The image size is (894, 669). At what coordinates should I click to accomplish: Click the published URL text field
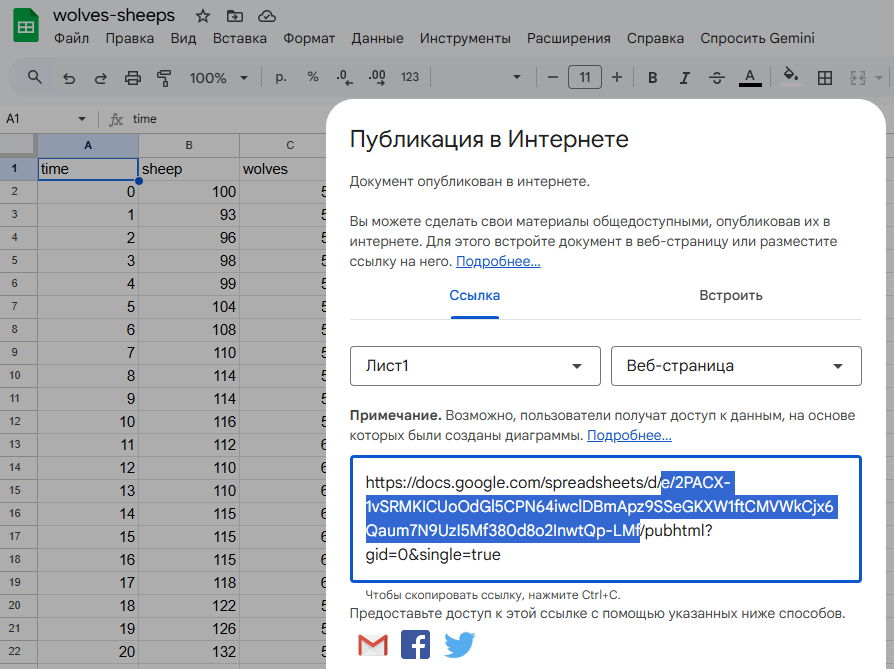click(605, 518)
